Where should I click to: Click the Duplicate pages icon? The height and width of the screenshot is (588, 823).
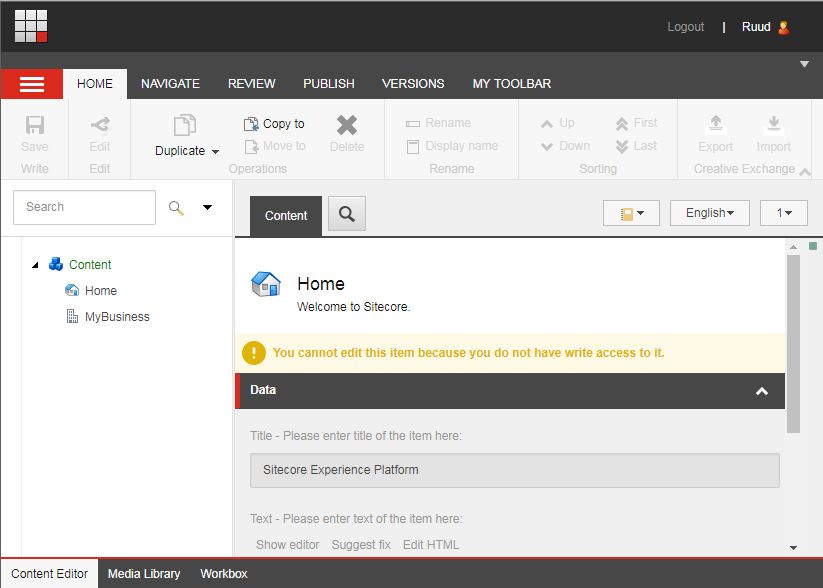pyautogui.click(x=185, y=126)
